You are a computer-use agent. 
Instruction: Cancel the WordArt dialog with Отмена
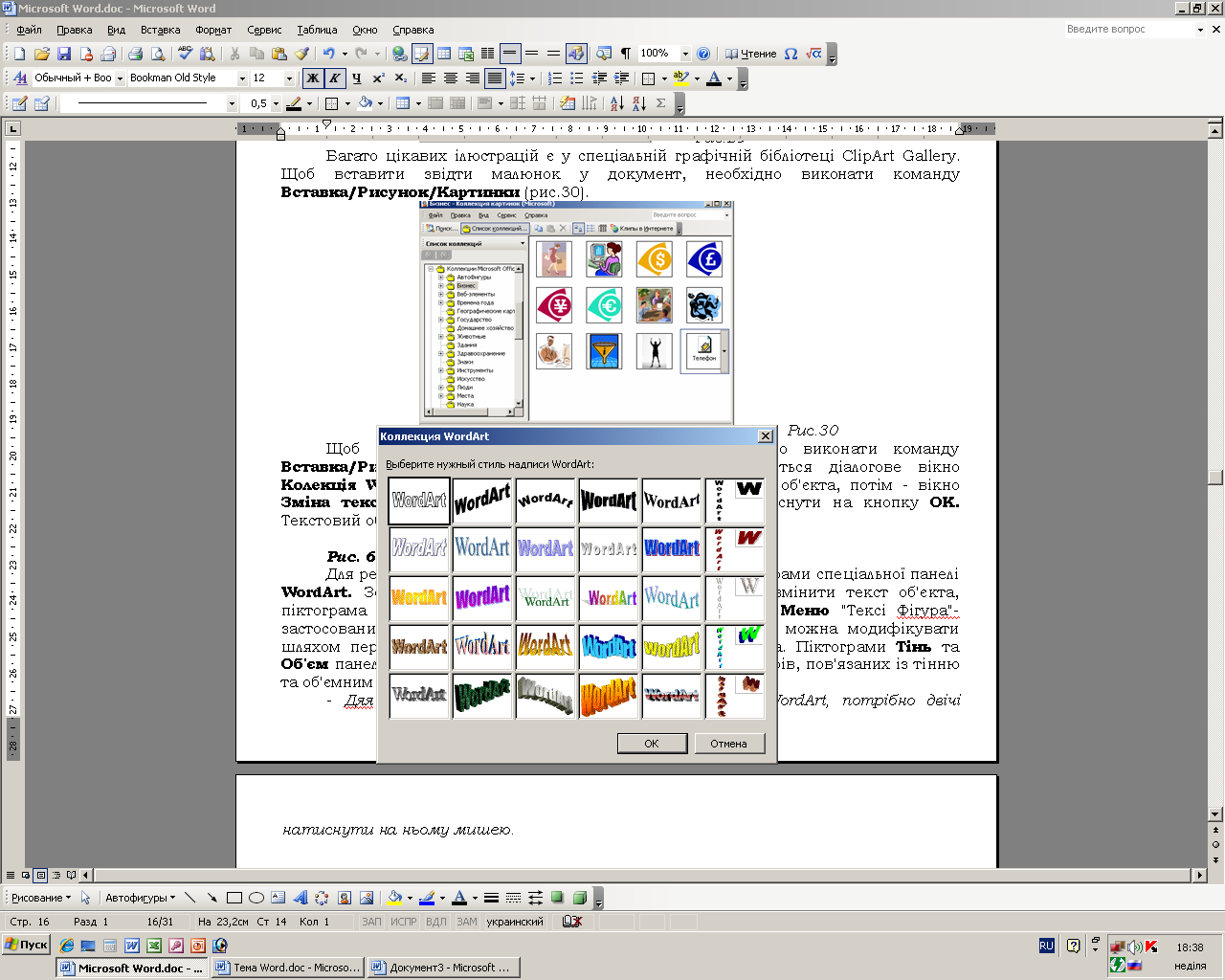(728, 744)
